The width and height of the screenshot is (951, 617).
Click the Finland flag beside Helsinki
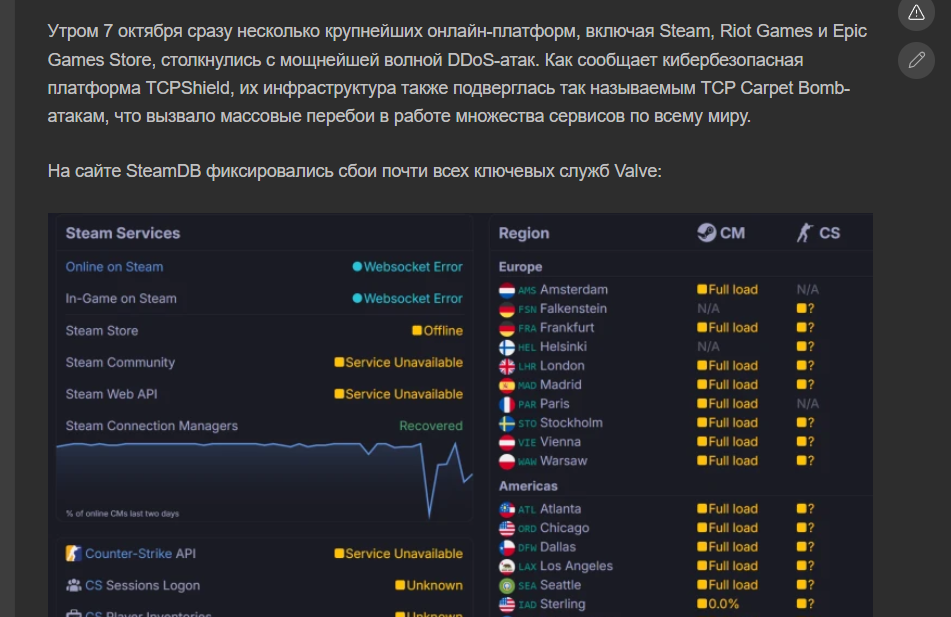point(507,347)
